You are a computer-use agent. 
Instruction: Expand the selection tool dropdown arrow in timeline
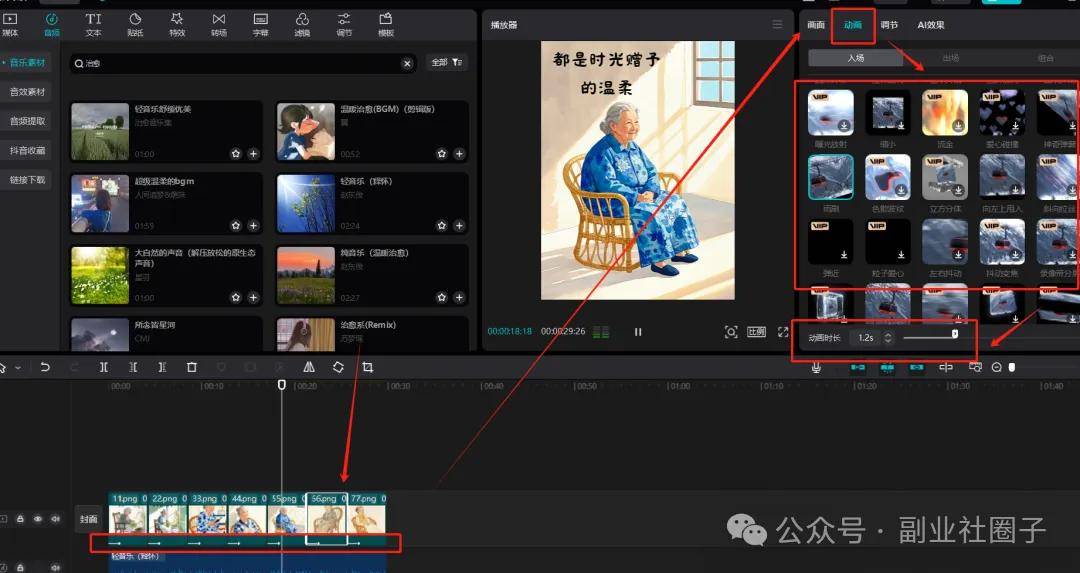point(18,368)
